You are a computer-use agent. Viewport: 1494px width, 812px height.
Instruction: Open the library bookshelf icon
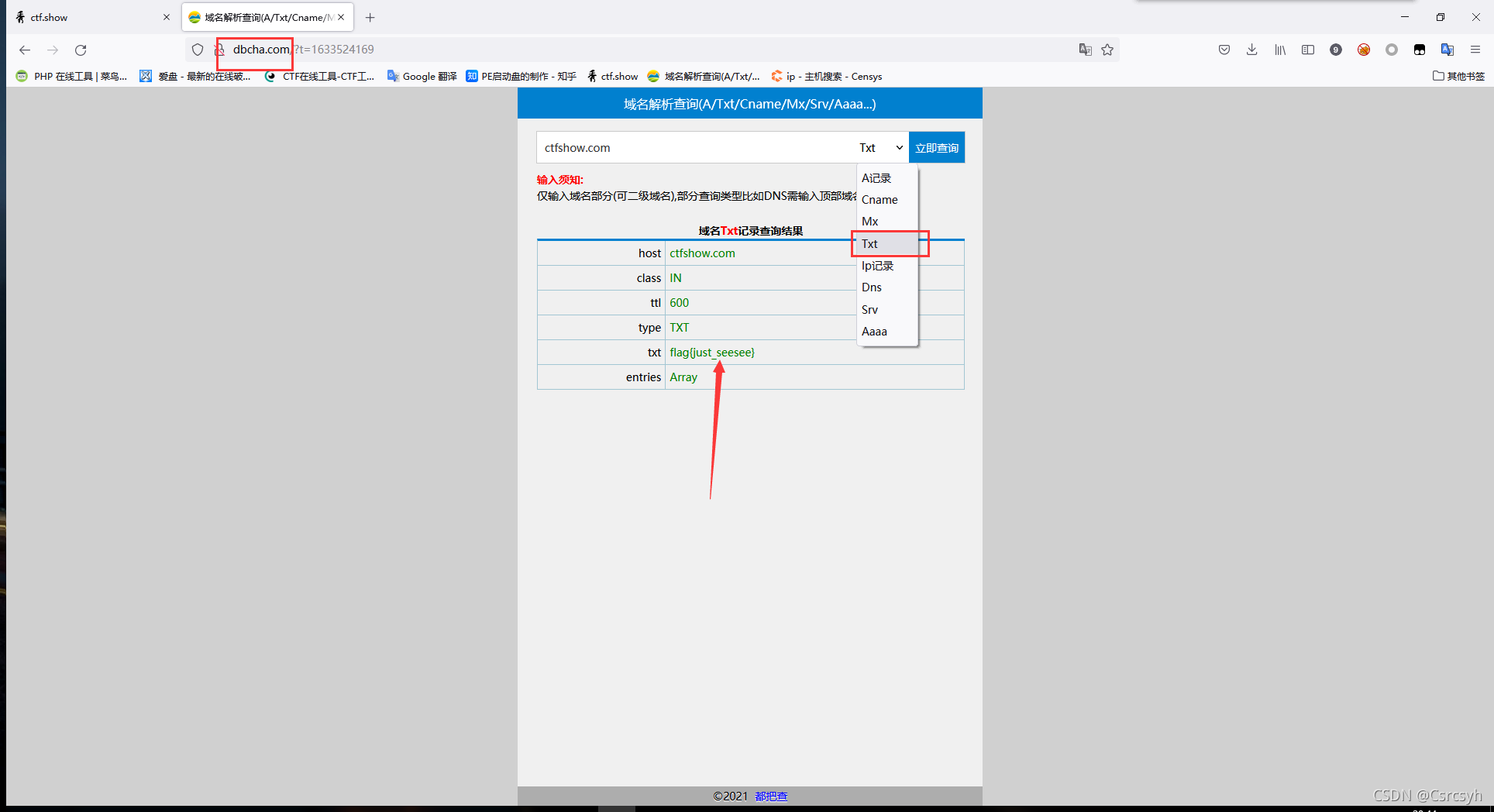click(1280, 50)
